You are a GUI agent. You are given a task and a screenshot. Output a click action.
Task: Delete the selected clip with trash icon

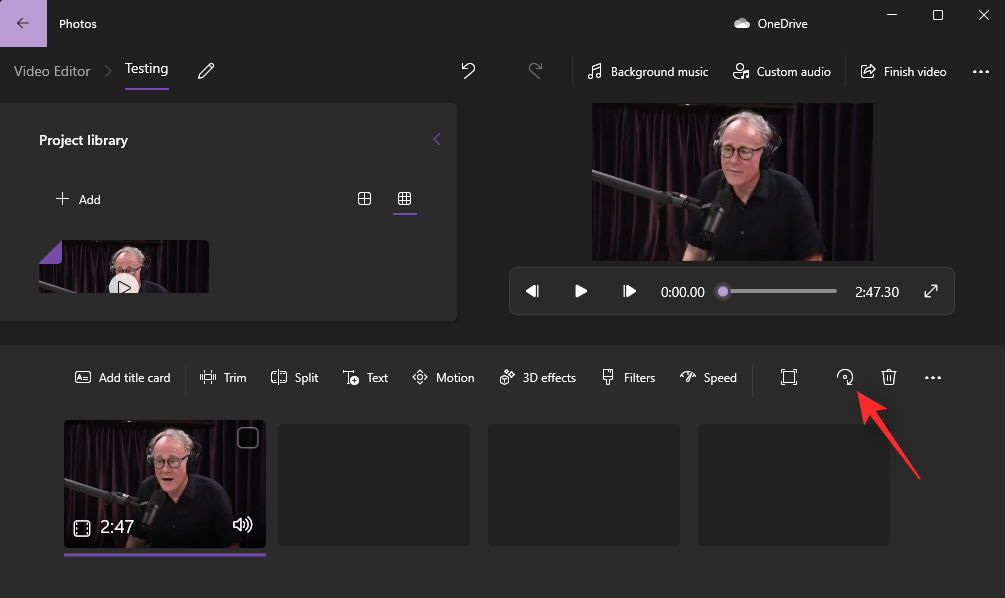[888, 377]
